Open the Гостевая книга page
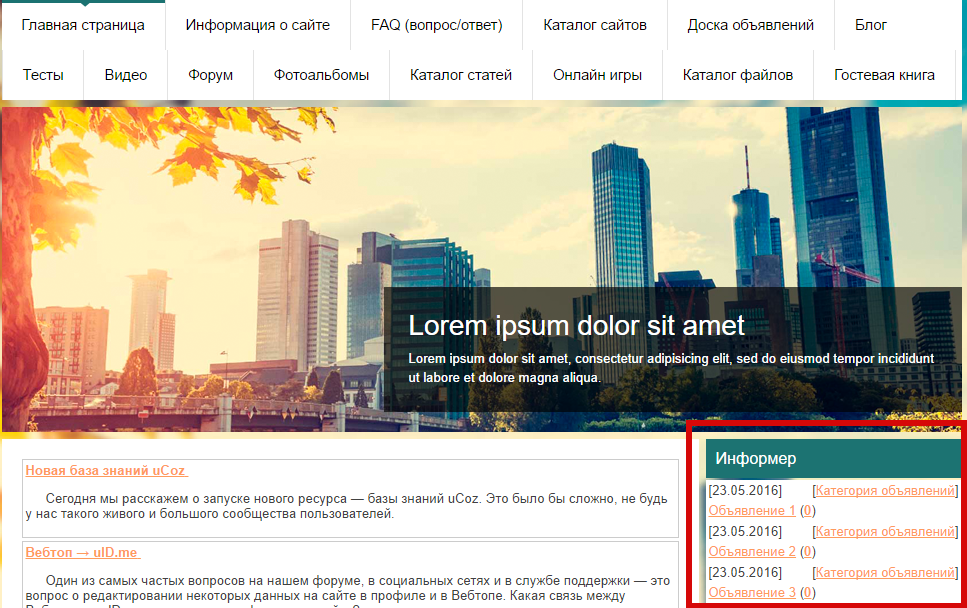 [884, 75]
